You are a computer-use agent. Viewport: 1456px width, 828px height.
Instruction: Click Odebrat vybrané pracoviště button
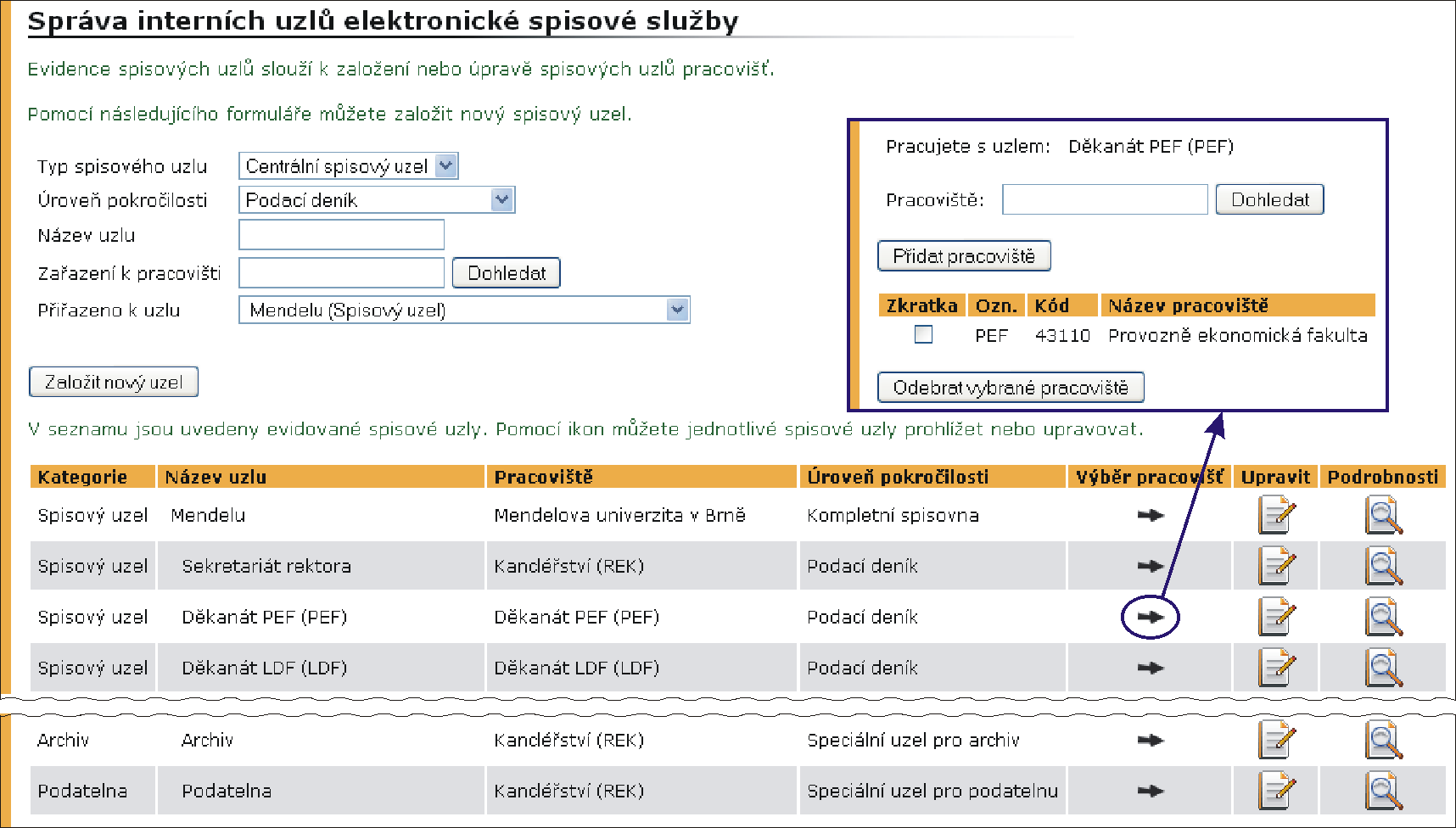tap(1011, 388)
